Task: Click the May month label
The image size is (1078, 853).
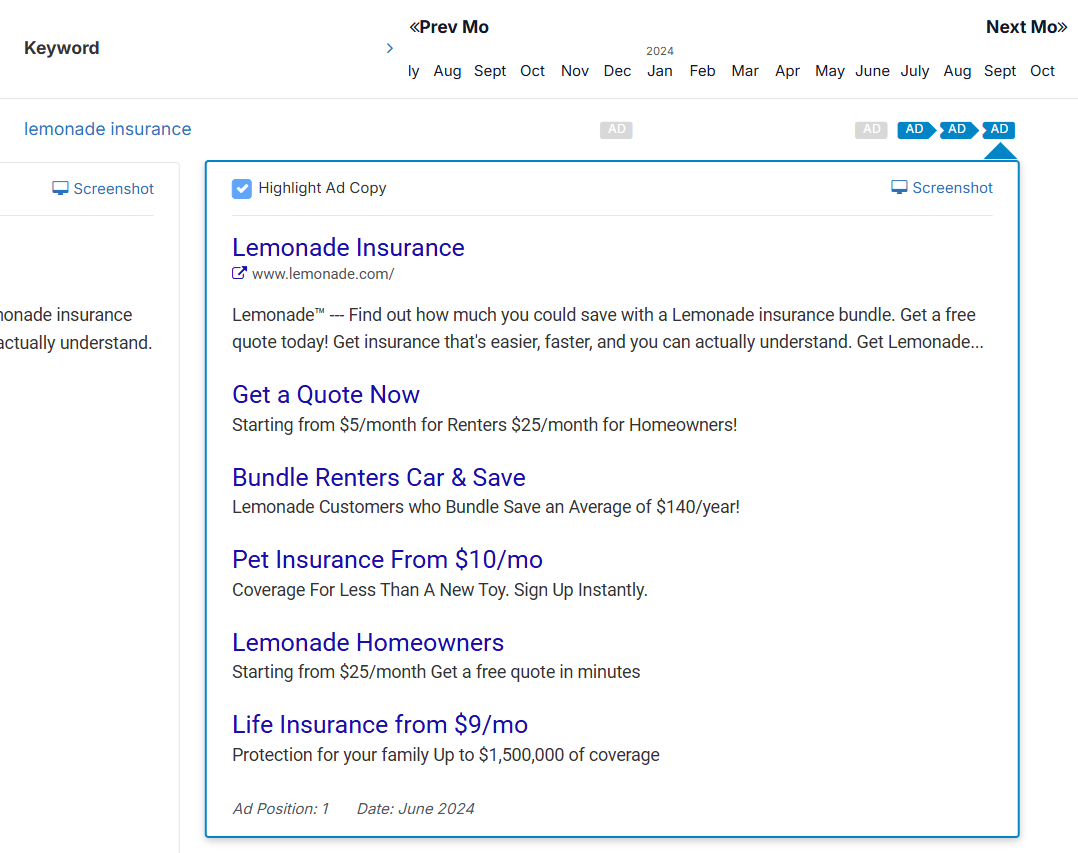Action: pos(829,71)
